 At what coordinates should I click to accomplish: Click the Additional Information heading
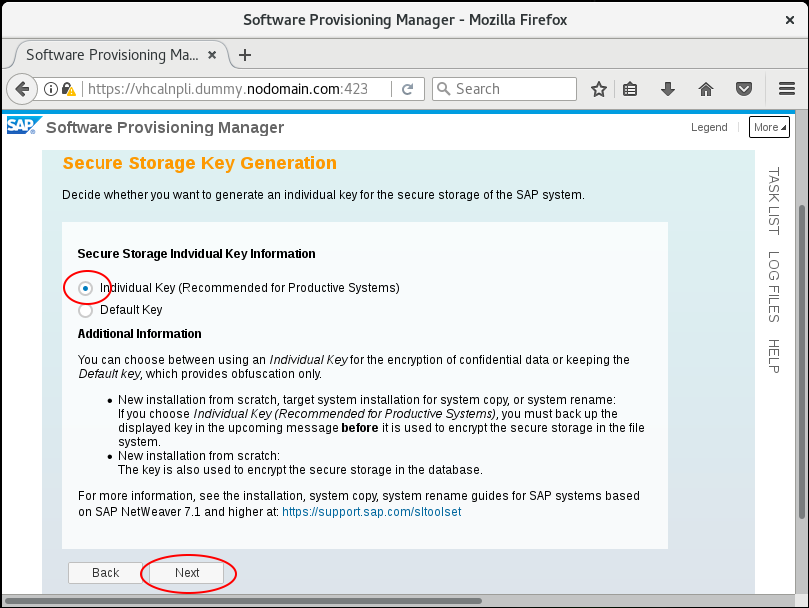point(139,334)
